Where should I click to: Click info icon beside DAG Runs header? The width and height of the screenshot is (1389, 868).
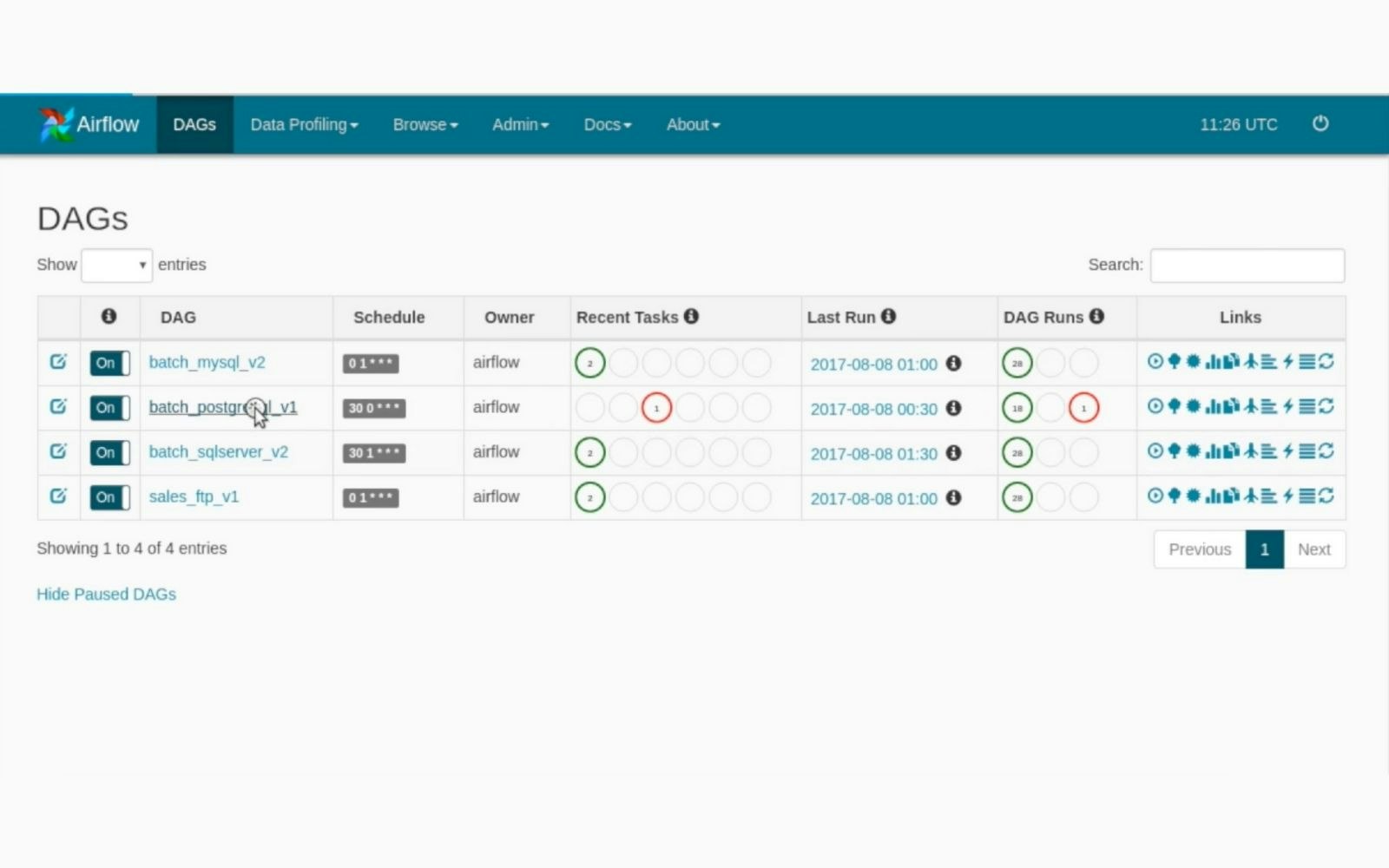(1096, 316)
